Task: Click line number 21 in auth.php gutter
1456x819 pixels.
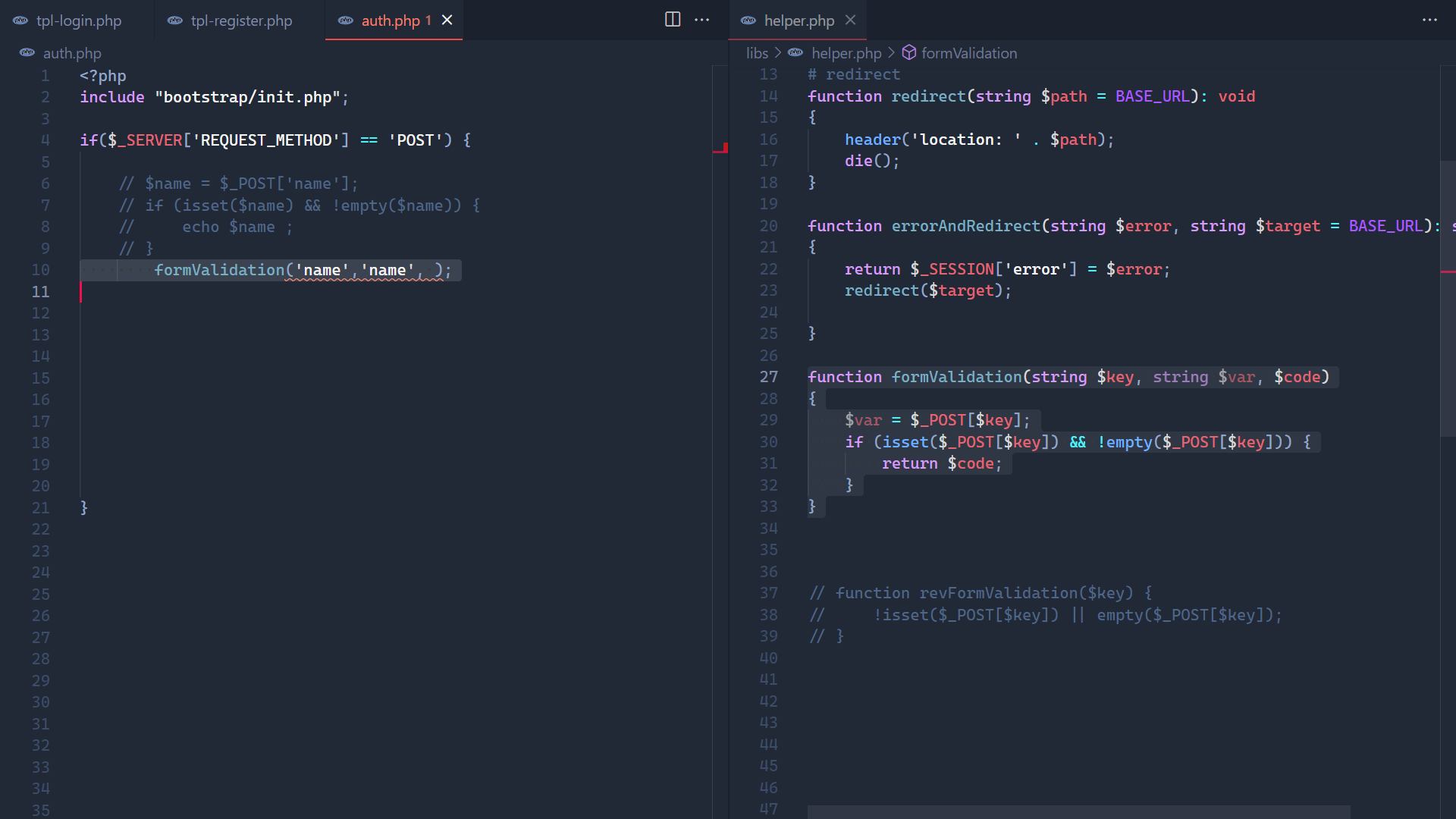Action: click(x=41, y=508)
